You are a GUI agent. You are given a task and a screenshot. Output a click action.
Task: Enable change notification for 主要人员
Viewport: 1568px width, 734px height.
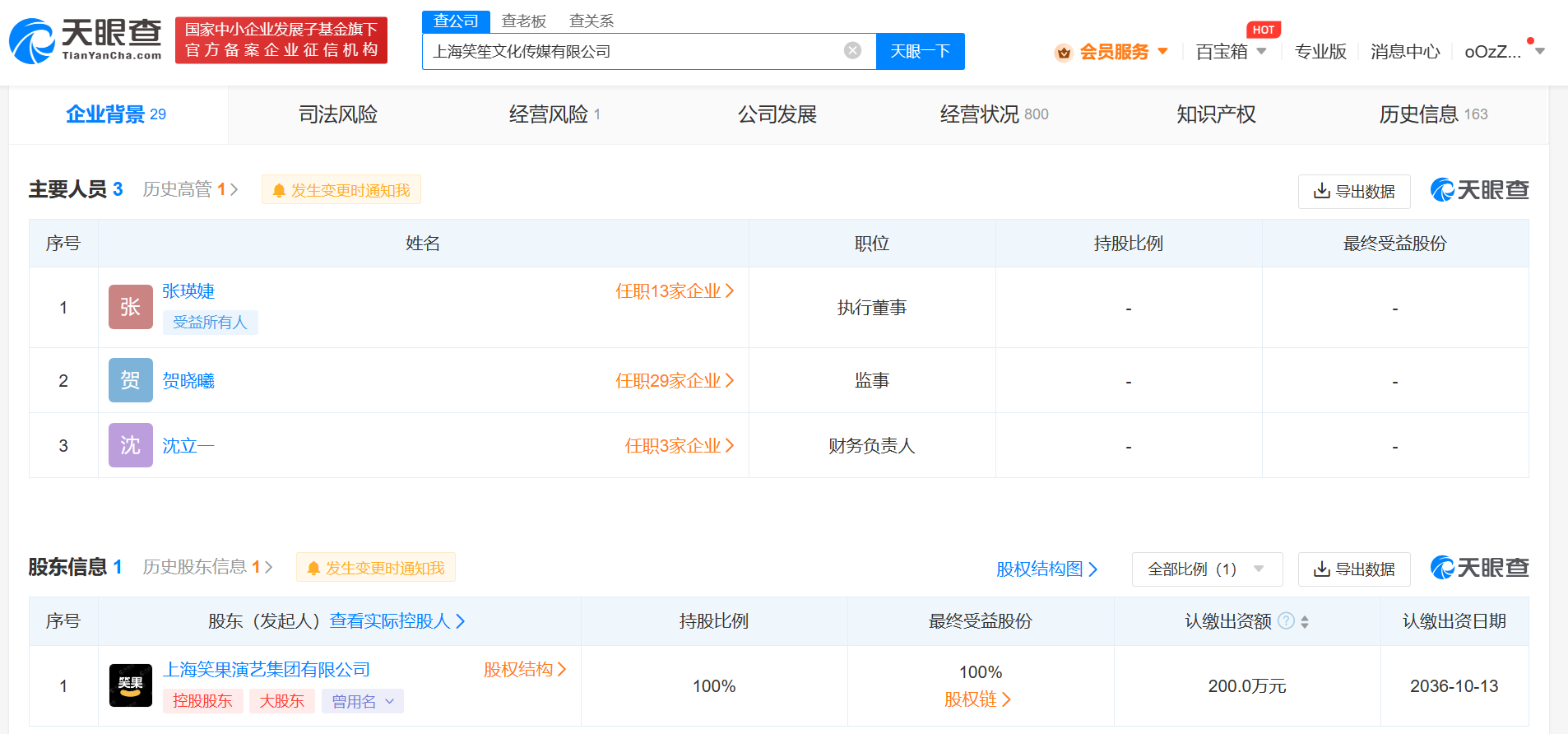coord(341,190)
